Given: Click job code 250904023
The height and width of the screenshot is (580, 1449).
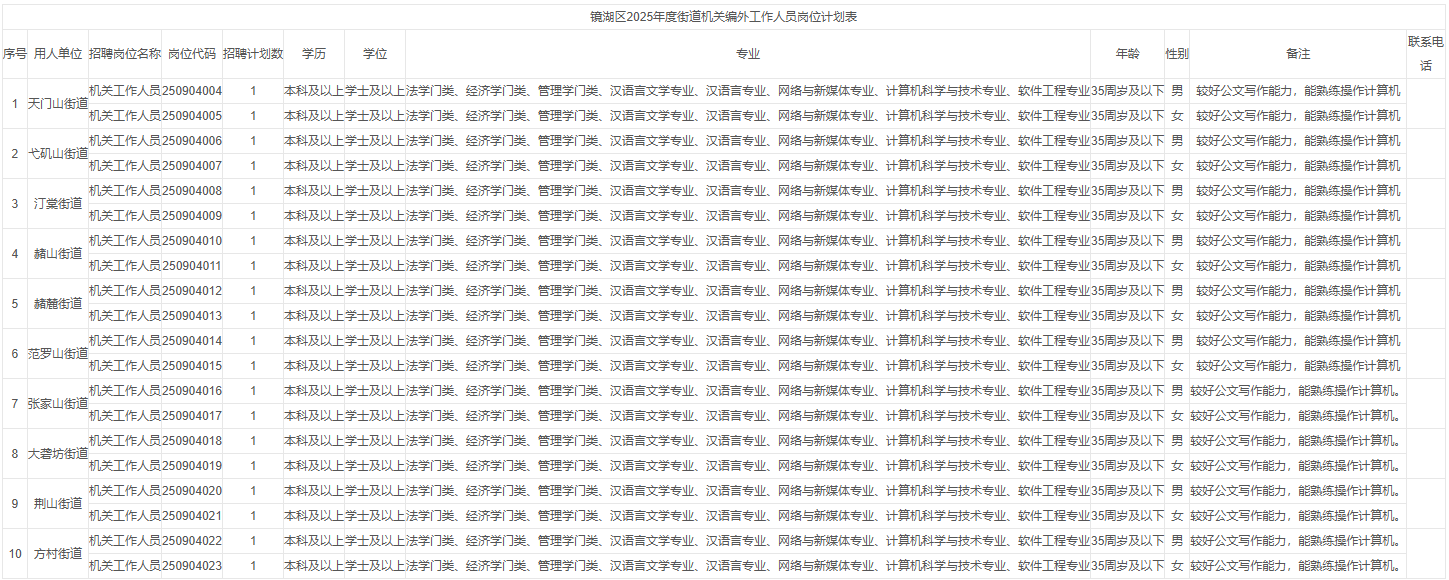Looking at the screenshot, I should click(192, 565).
